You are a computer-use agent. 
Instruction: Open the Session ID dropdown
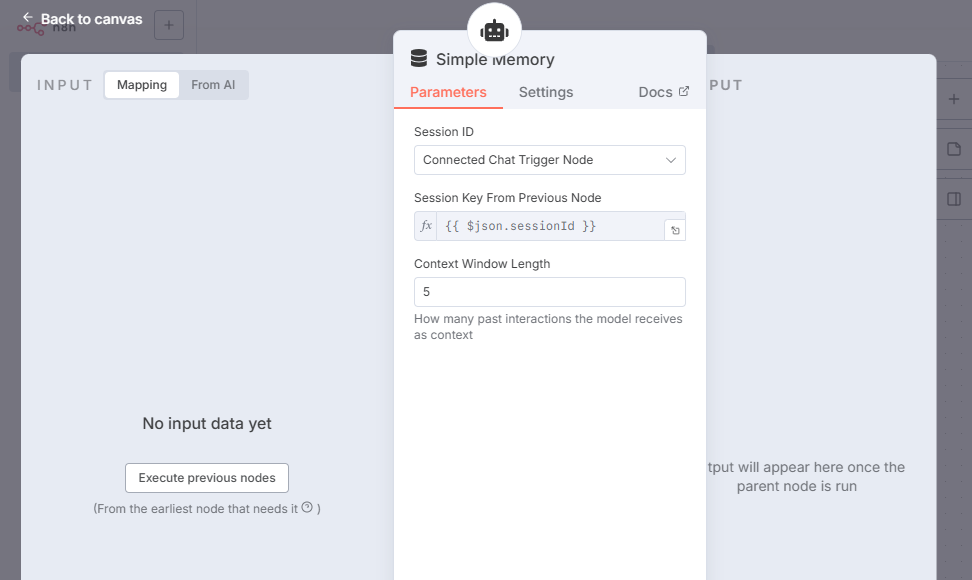coord(540,160)
